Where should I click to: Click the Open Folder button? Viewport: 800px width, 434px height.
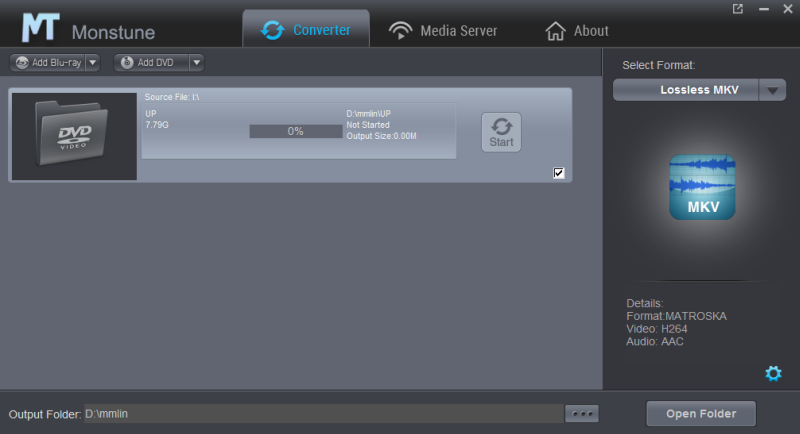click(x=701, y=413)
